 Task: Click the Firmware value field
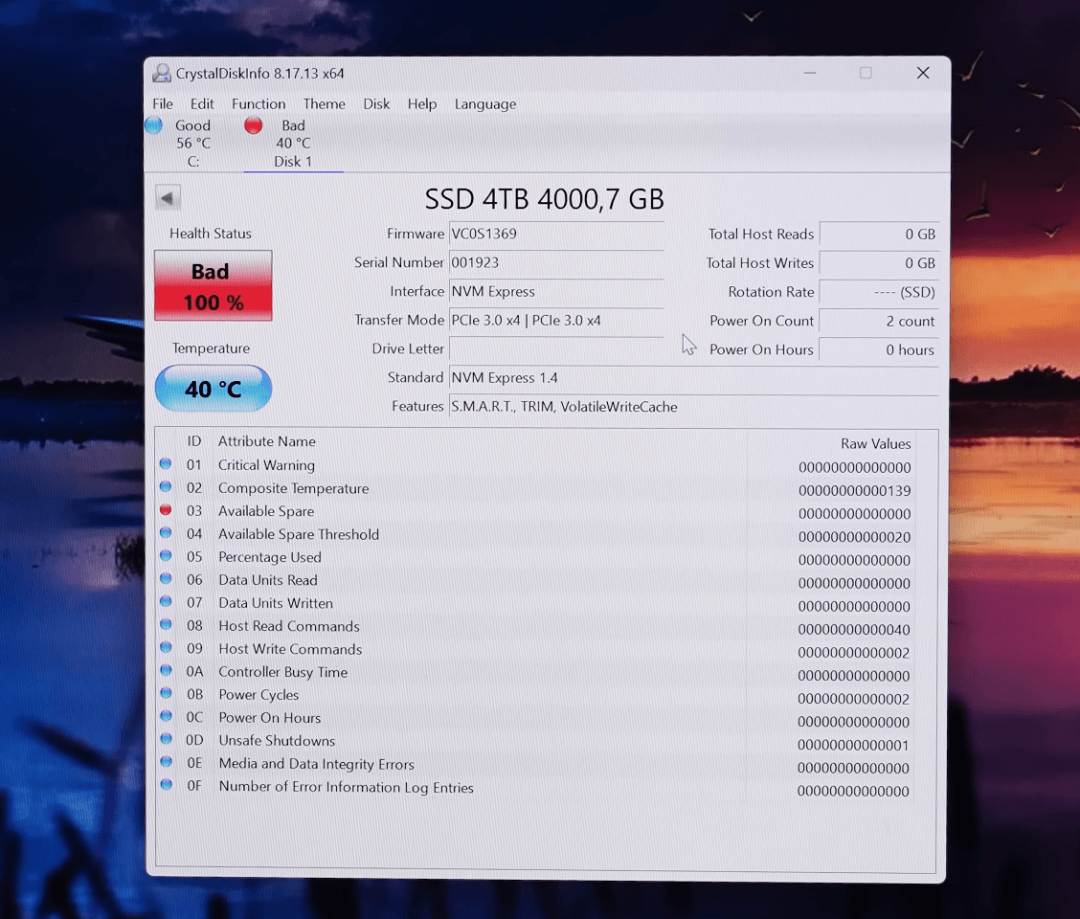click(x=555, y=234)
